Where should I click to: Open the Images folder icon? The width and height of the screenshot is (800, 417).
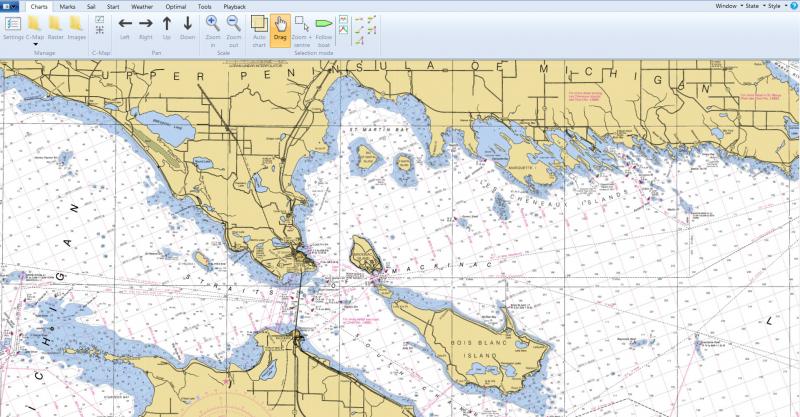click(77, 26)
